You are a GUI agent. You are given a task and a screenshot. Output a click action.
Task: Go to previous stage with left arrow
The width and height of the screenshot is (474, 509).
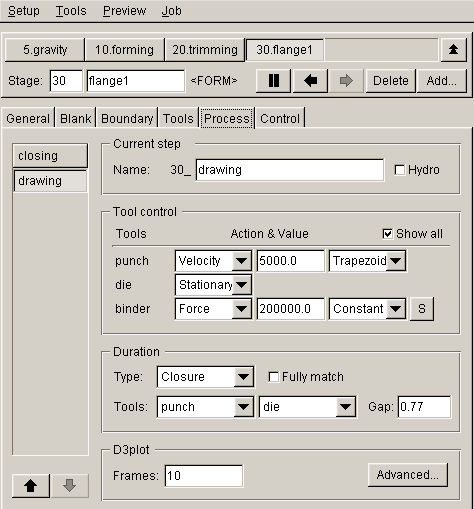(x=310, y=81)
